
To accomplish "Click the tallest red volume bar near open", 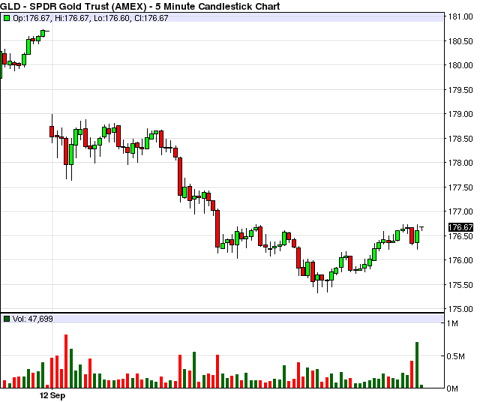I will pos(66,361).
